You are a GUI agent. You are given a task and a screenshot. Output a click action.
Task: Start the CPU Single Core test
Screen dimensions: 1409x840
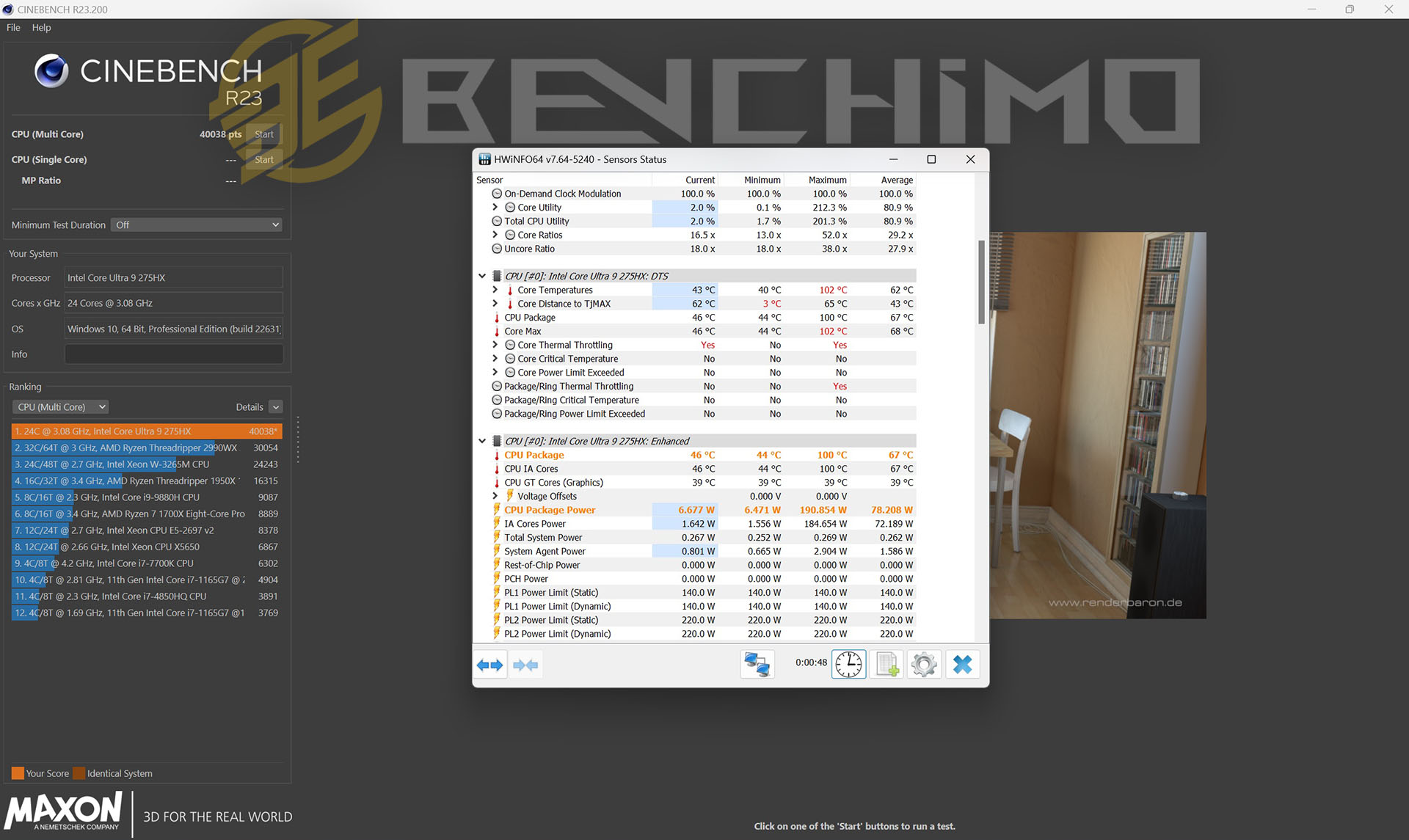(264, 160)
